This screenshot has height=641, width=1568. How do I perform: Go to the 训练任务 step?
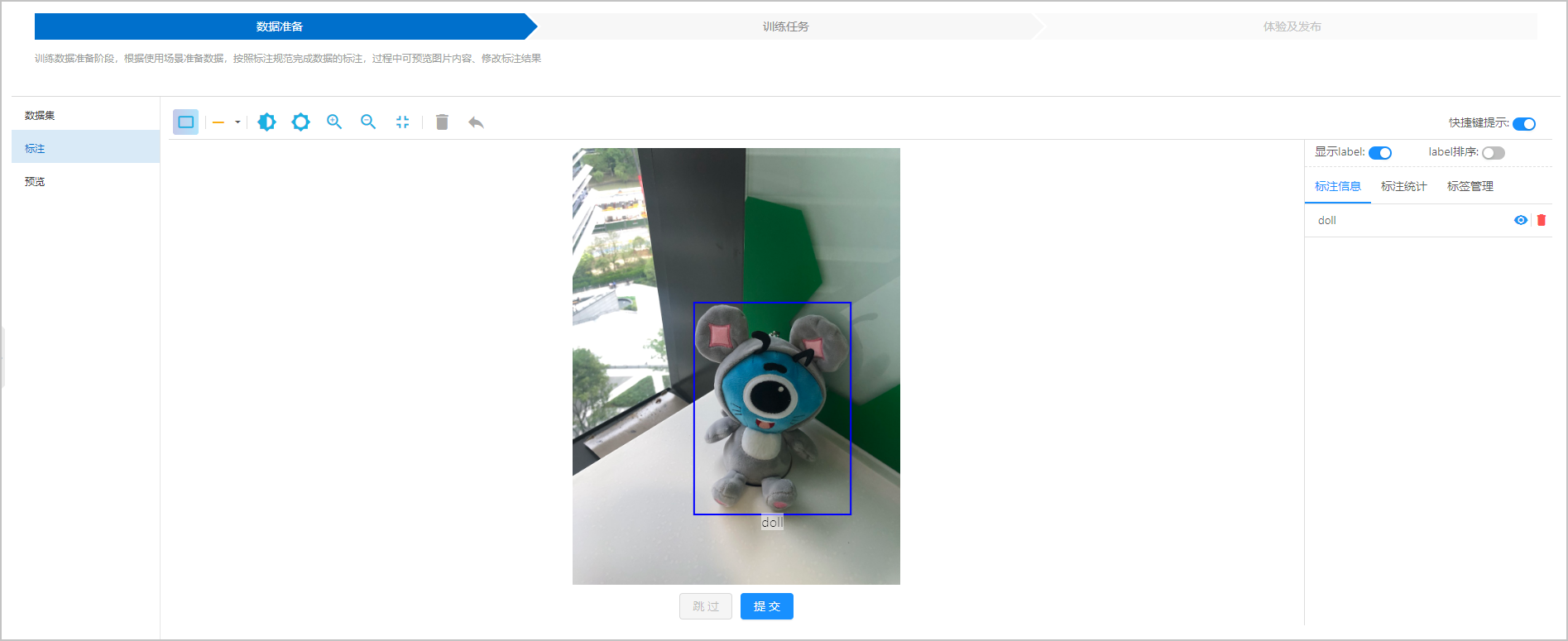pyautogui.click(x=785, y=26)
